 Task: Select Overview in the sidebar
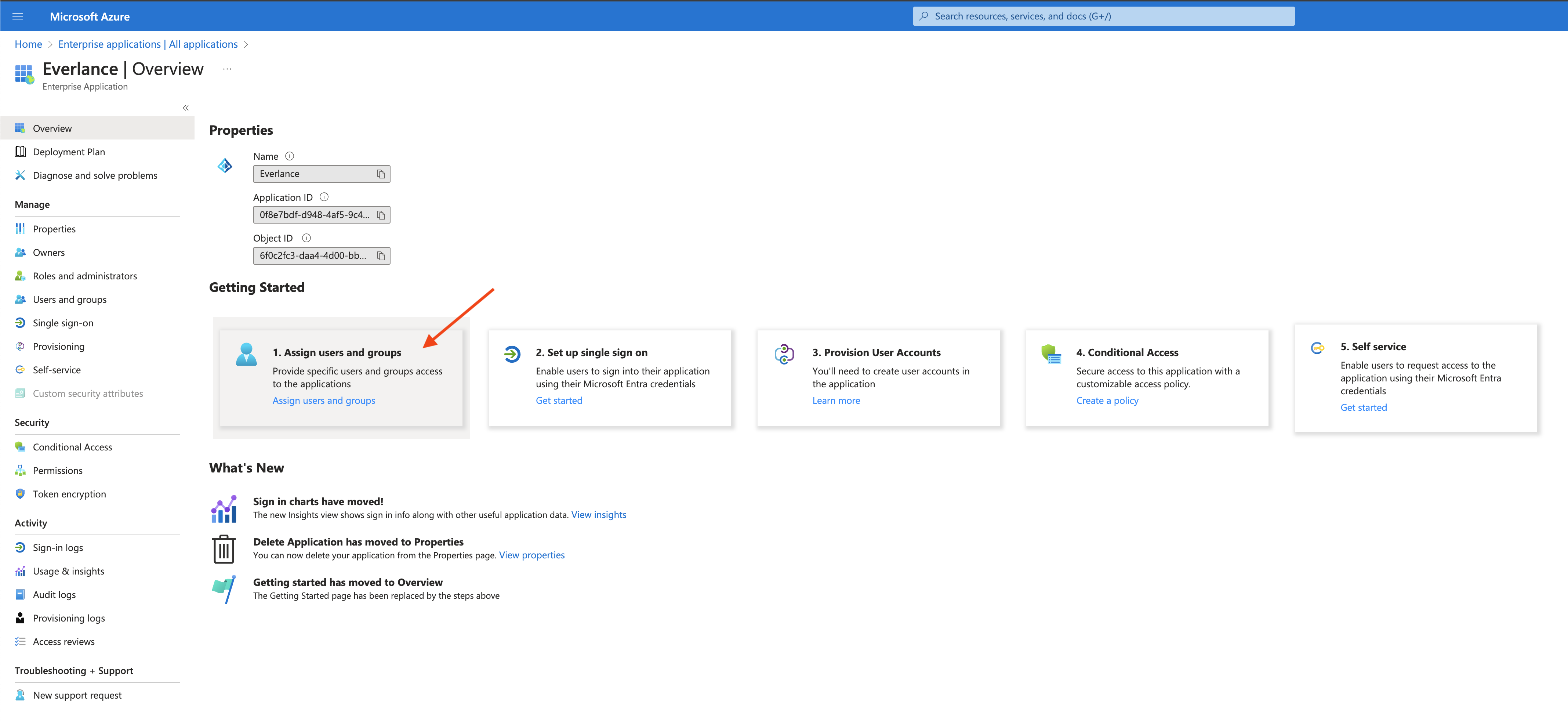97,128
